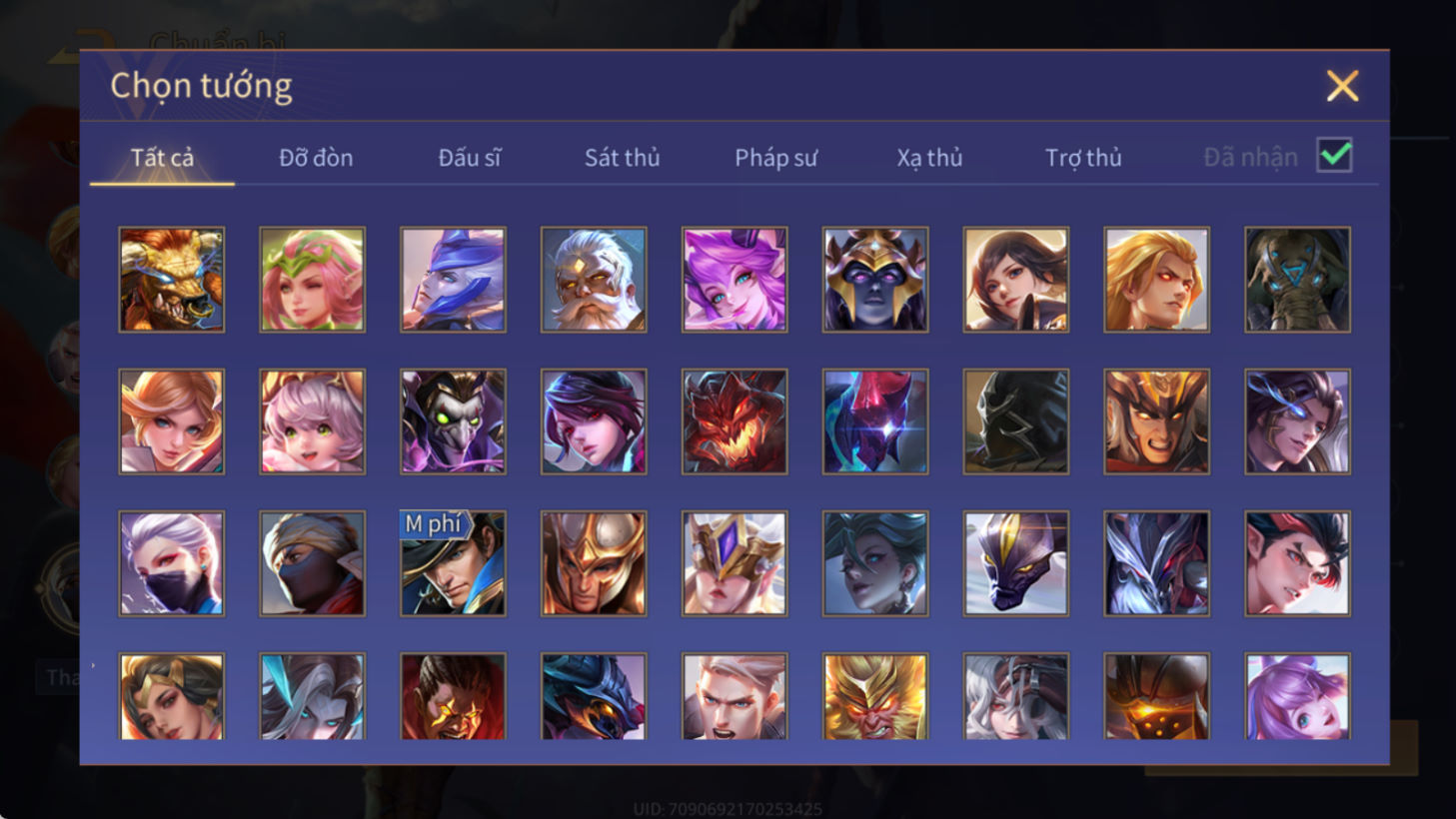
Task: Toggle the Đã nhận checkbox
Action: click(1335, 156)
